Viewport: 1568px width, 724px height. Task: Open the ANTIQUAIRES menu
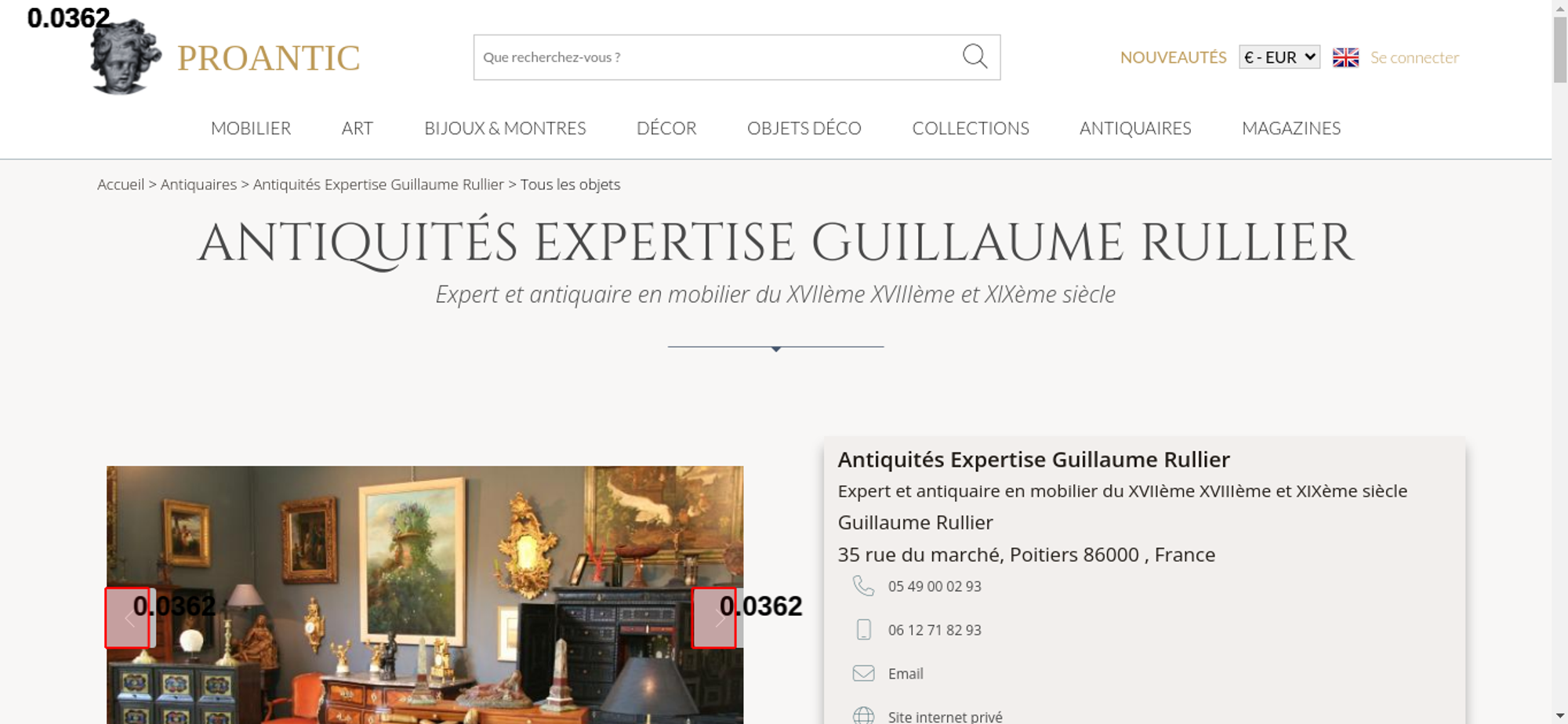1135,128
